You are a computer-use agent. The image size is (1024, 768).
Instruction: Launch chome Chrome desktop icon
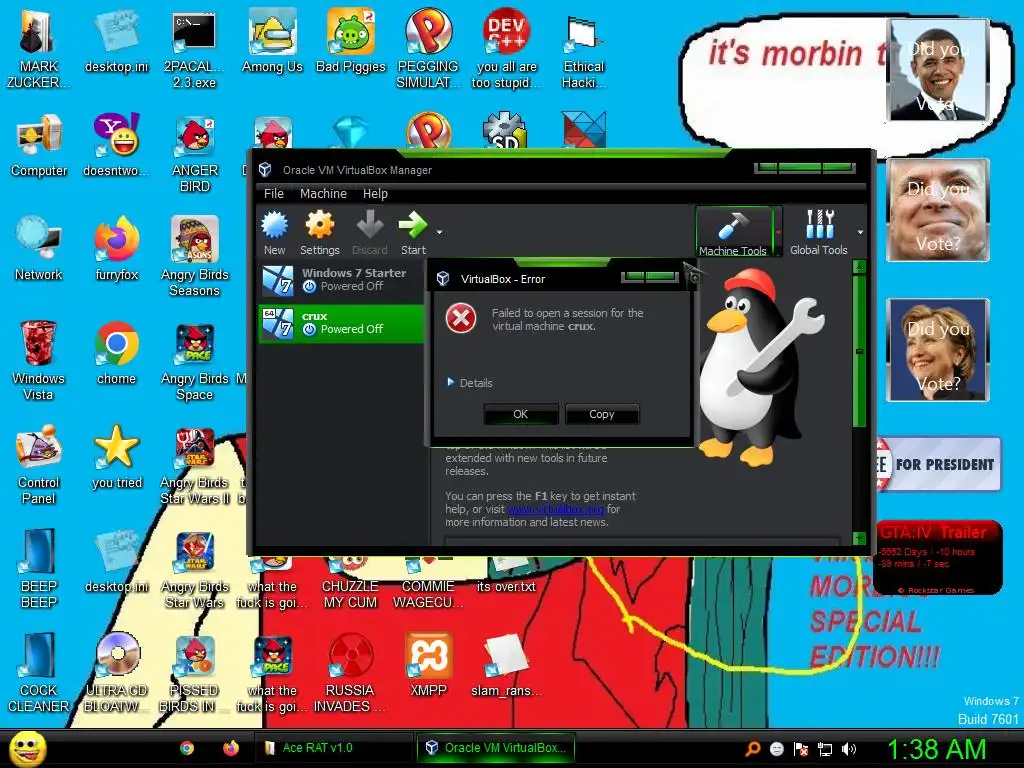pos(116,354)
